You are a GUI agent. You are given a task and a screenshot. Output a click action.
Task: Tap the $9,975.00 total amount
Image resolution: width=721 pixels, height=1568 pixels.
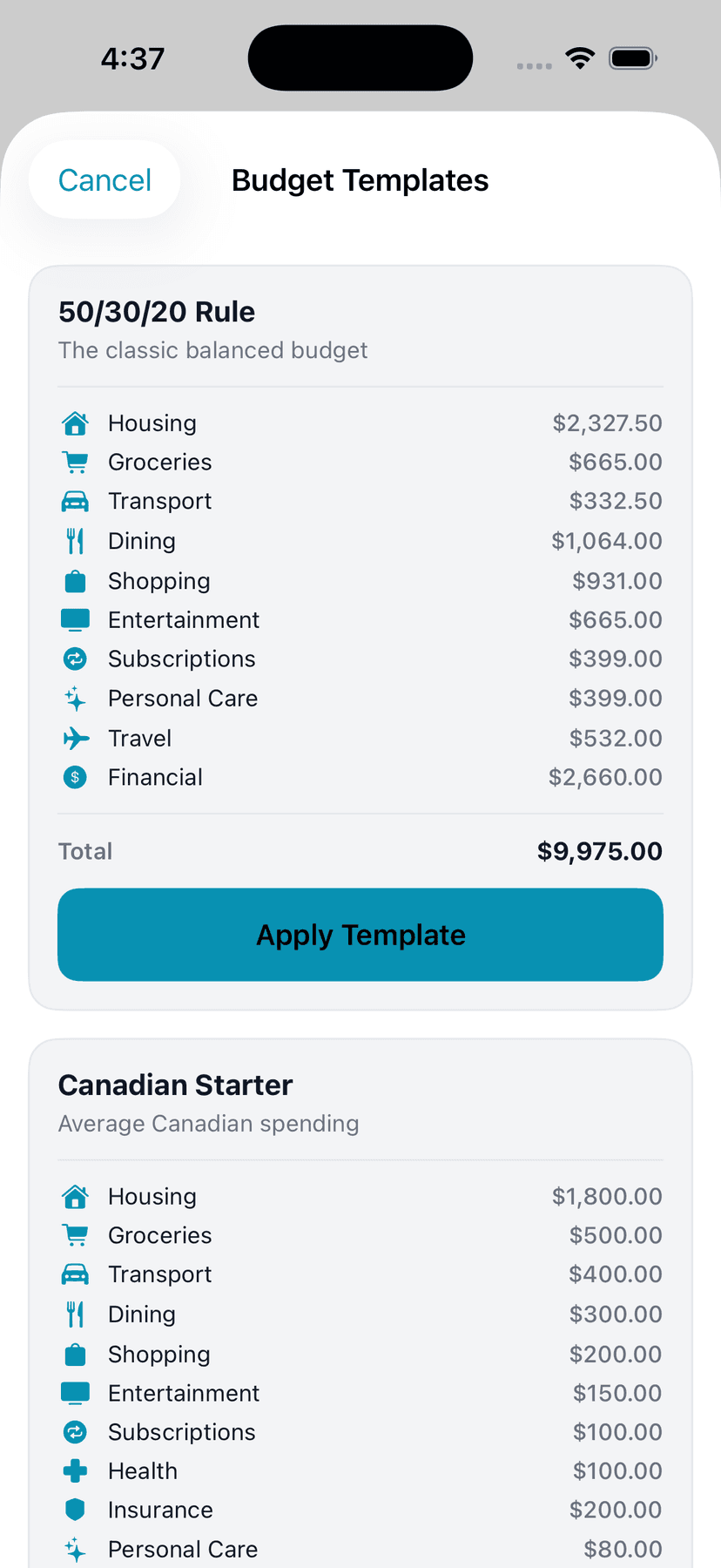599,851
